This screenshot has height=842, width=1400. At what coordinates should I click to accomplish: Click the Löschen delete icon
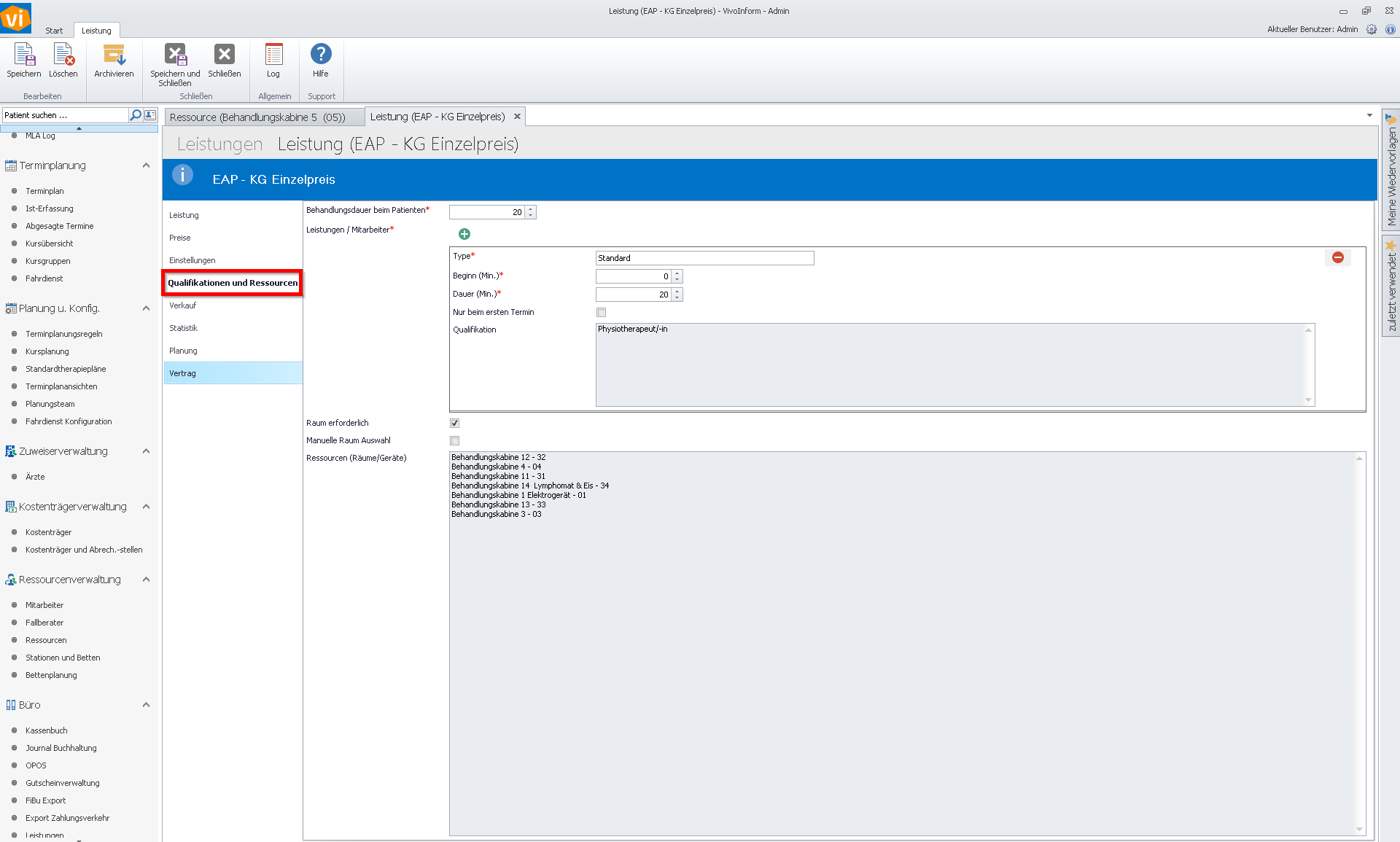(x=63, y=55)
